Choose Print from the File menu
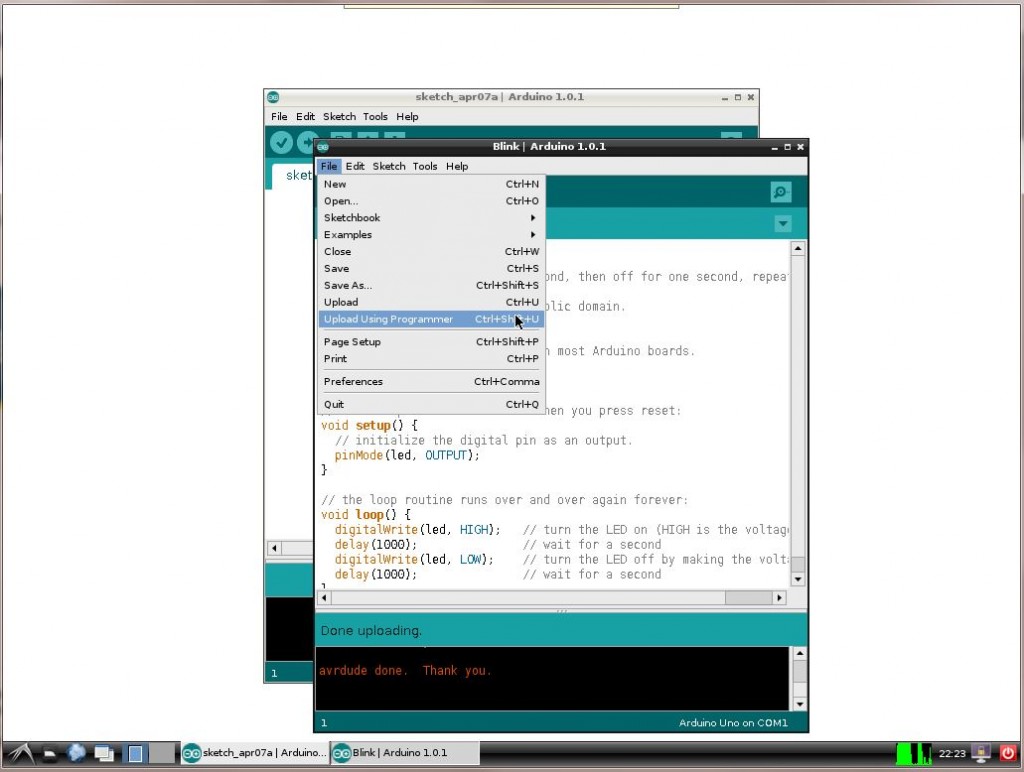This screenshot has width=1024, height=772. pos(430,359)
